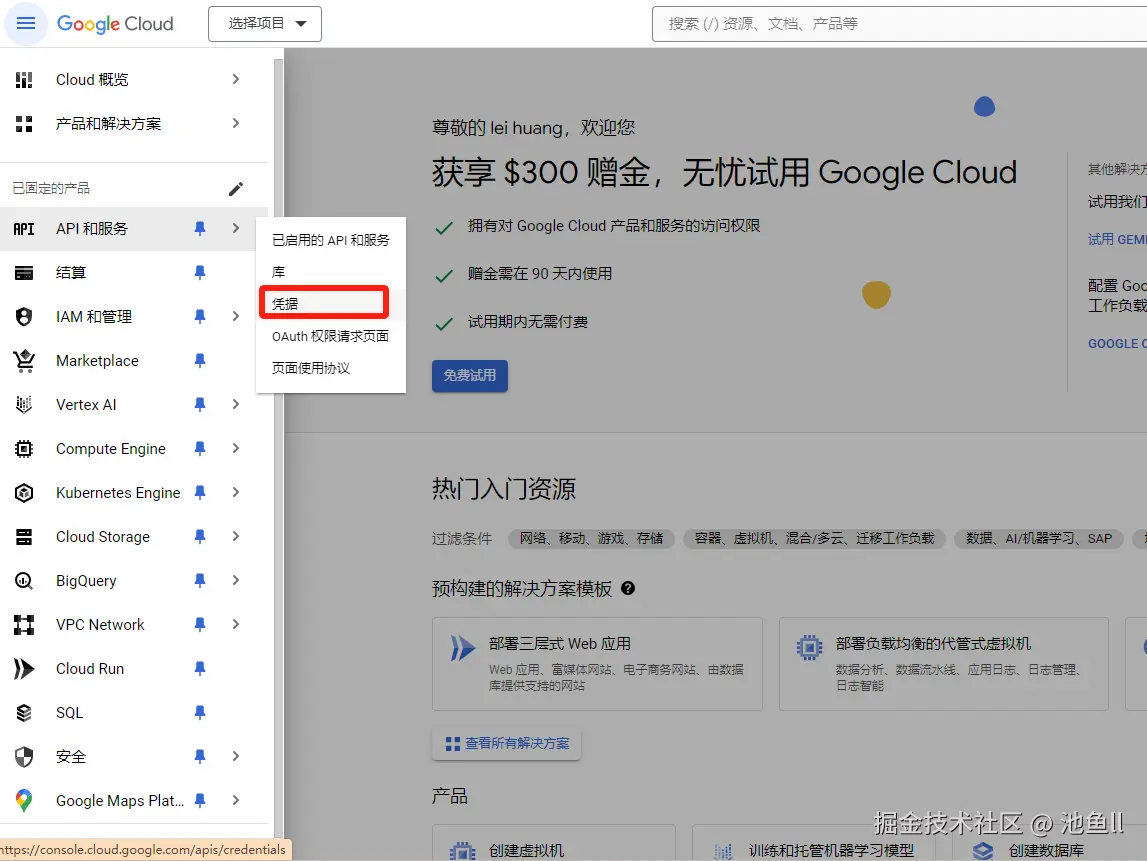
Task: Unpin Vertex AI using its pin icon
Action: pos(200,405)
